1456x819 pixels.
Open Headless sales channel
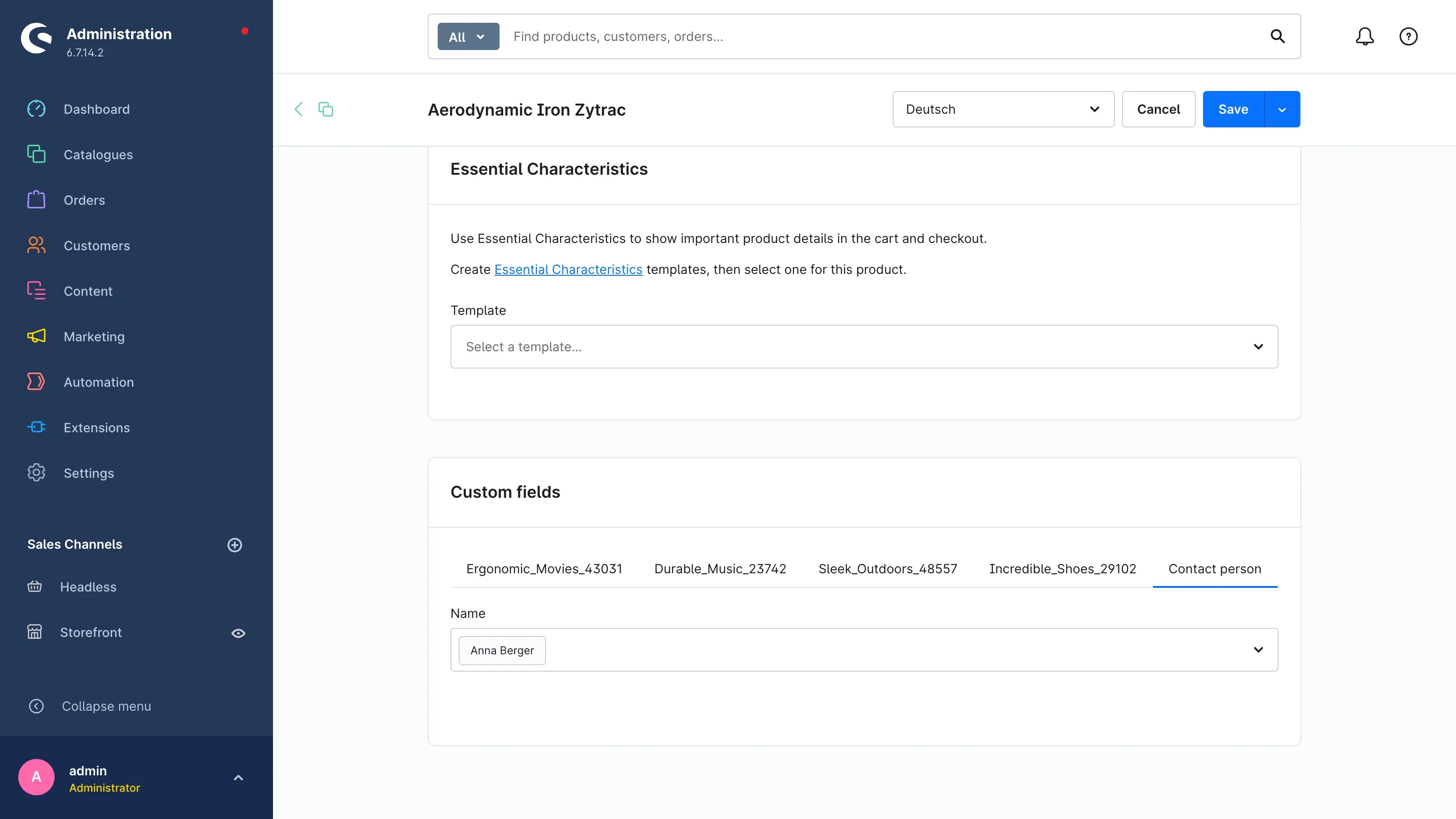88,586
